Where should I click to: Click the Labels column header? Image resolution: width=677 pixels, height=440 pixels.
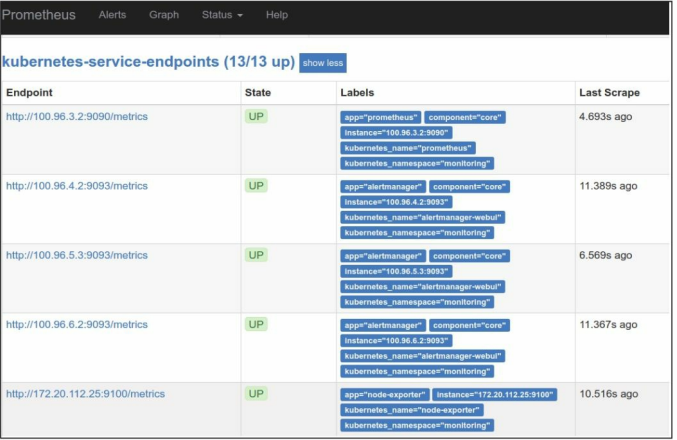tap(357, 93)
